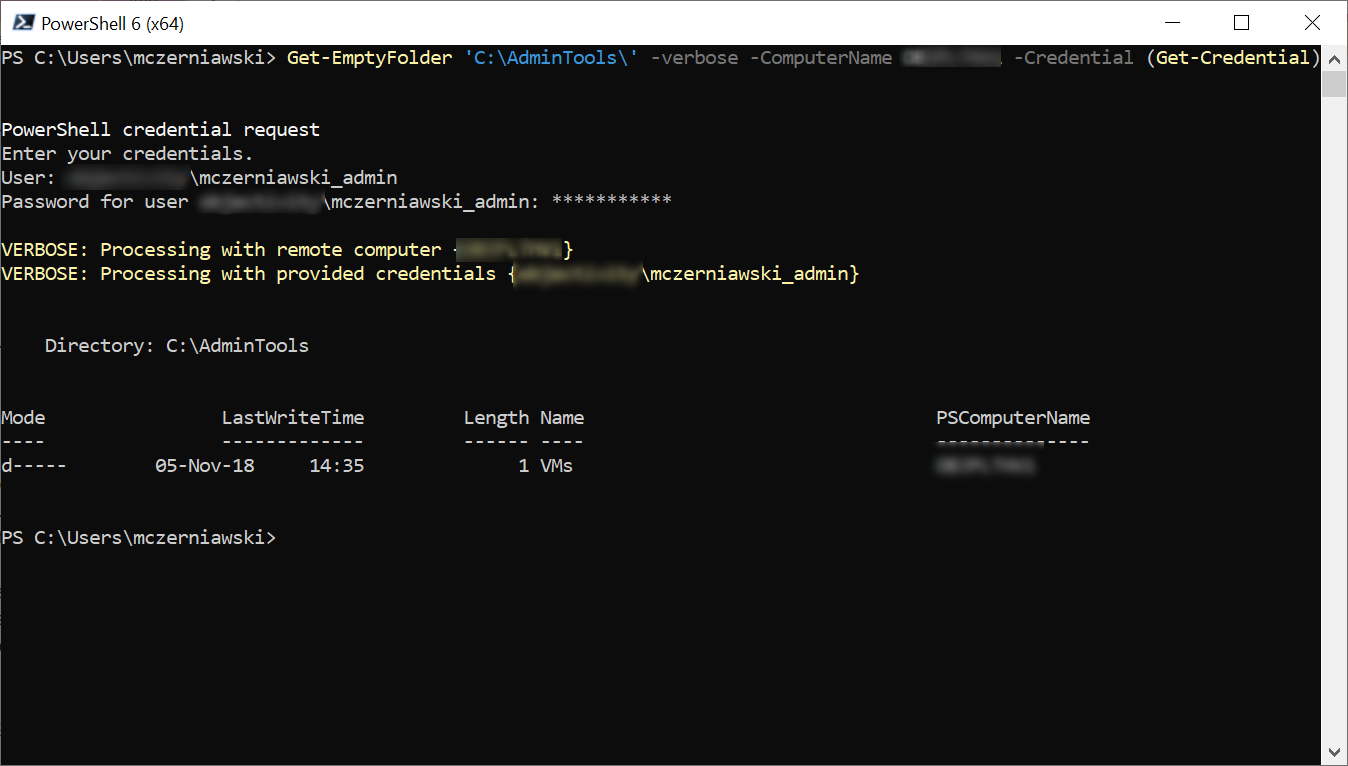Click the Name column header
The height and width of the screenshot is (766, 1348).
pyautogui.click(x=562, y=418)
